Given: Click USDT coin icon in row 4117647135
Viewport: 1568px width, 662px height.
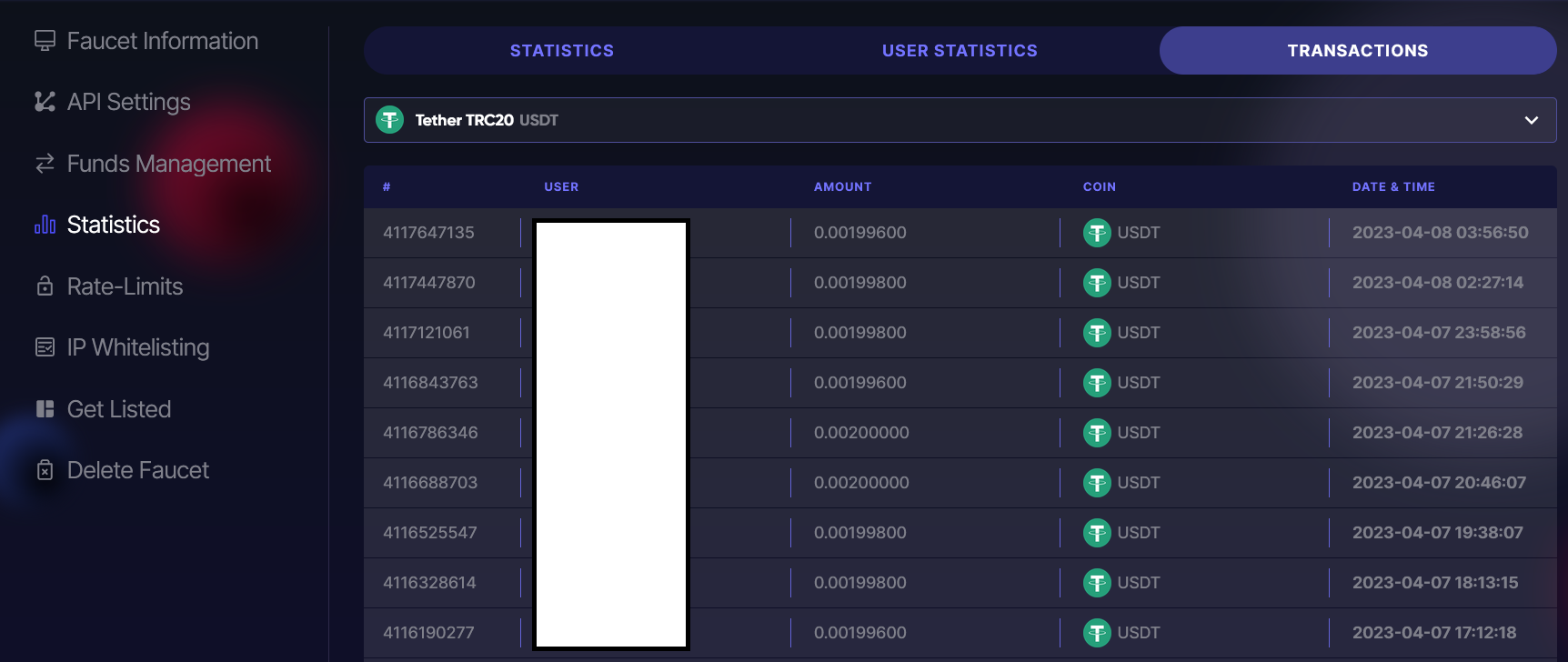Looking at the screenshot, I should pos(1097,233).
